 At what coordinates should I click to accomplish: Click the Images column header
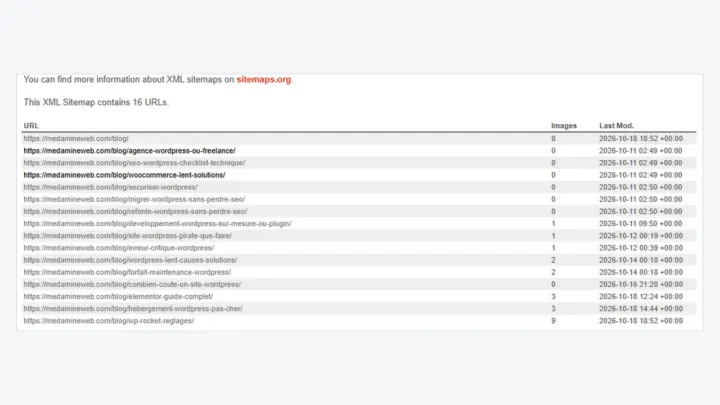[564, 126]
